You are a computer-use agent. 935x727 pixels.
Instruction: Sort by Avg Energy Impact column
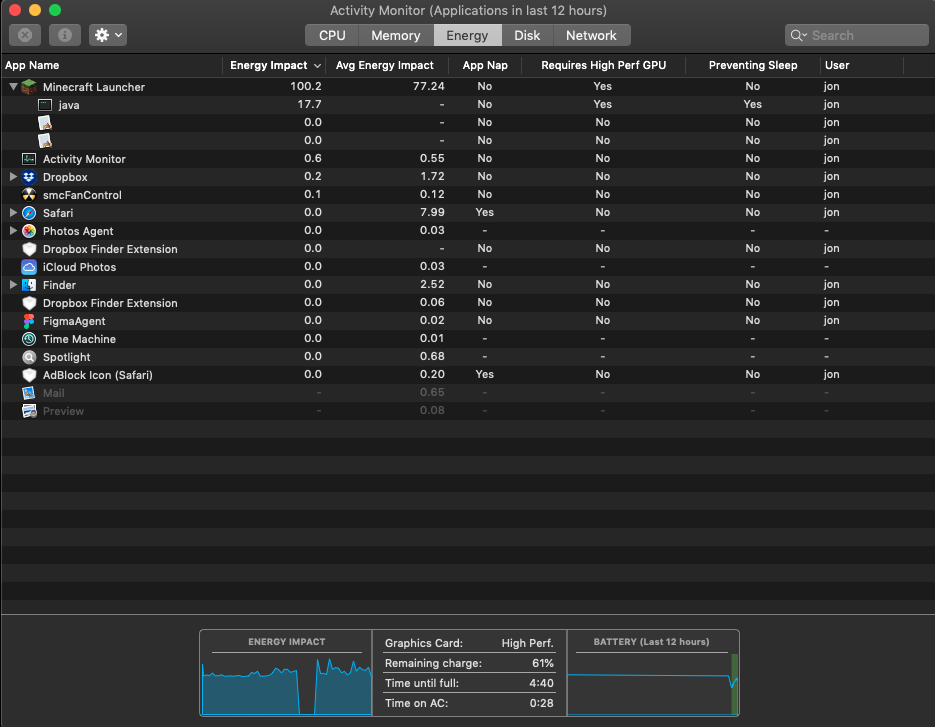tap(385, 65)
